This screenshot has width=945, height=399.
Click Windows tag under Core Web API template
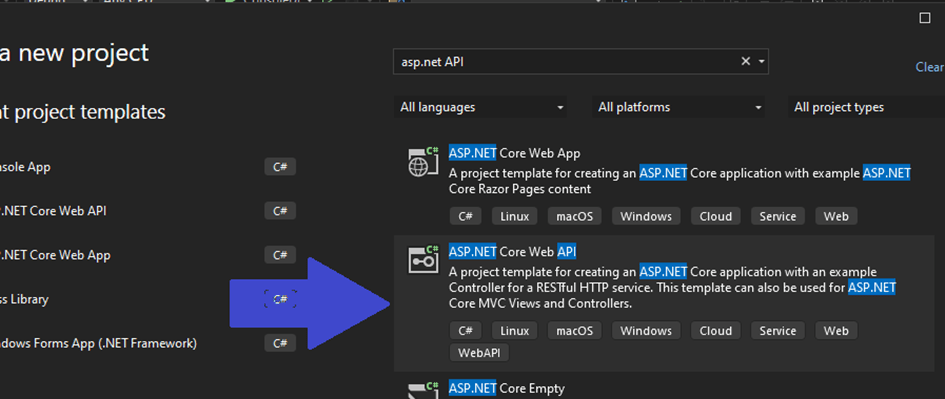point(646,330)
